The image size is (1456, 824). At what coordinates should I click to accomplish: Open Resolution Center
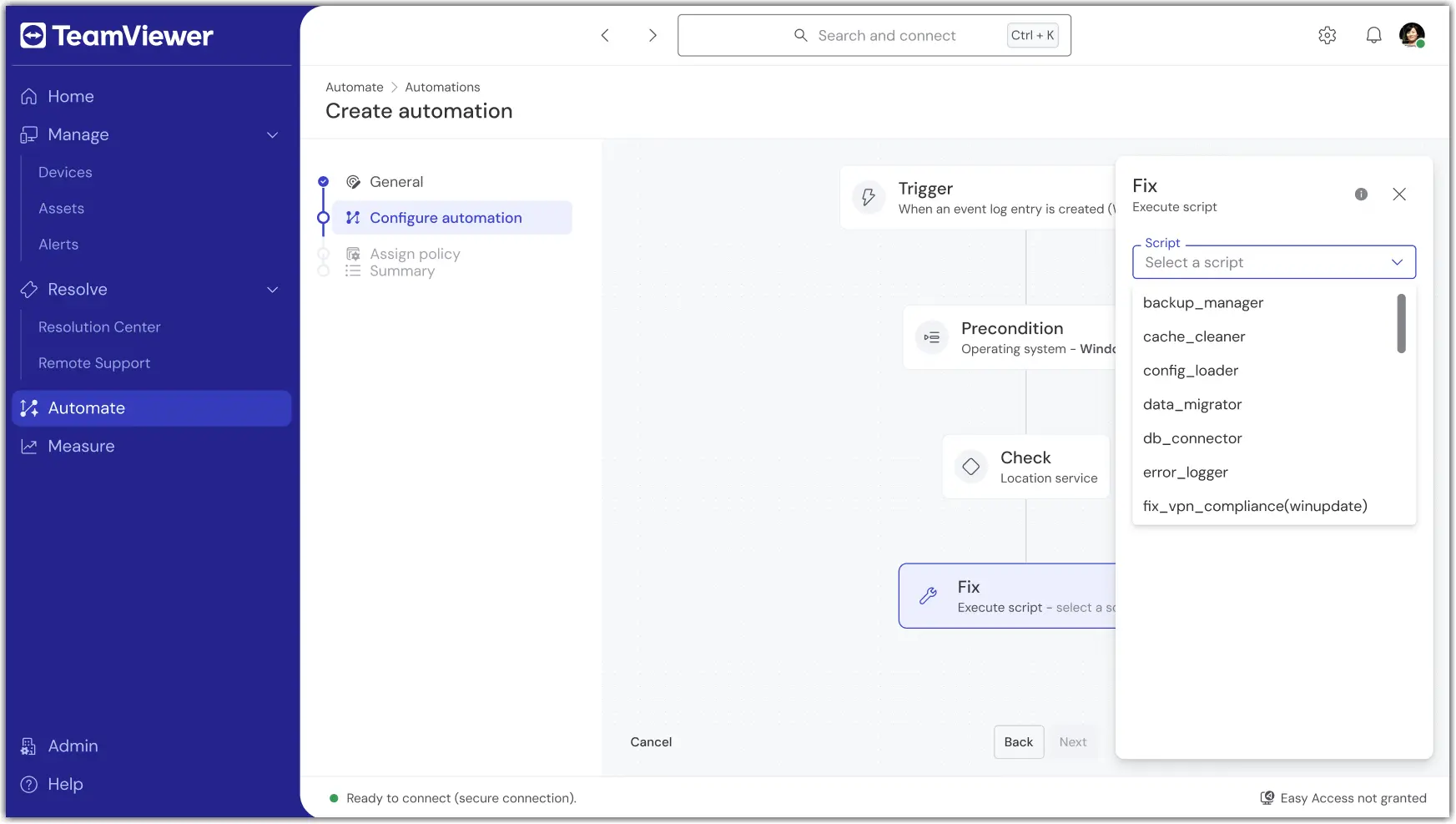pyautogui.click(x=99, y=327)
